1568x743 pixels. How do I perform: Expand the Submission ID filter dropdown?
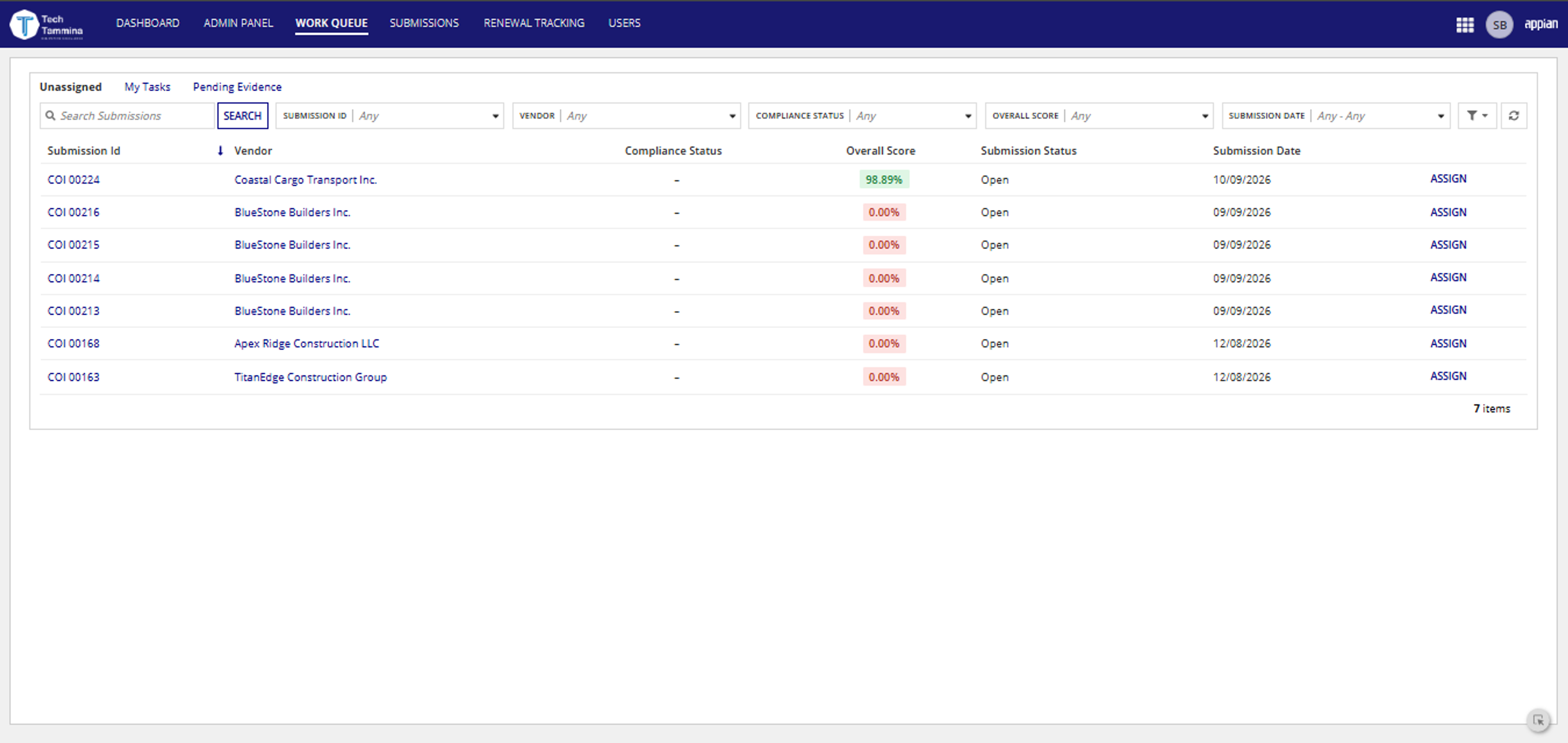point(390,116)
